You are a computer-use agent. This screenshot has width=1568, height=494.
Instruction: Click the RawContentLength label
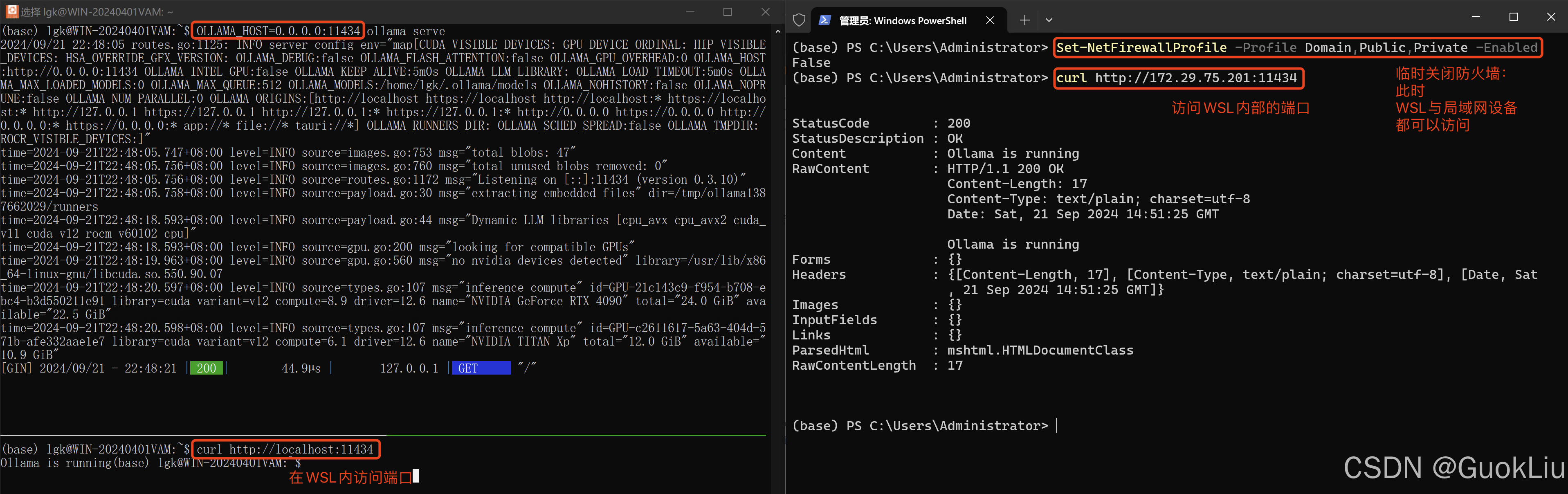click(x=854, y=366)
